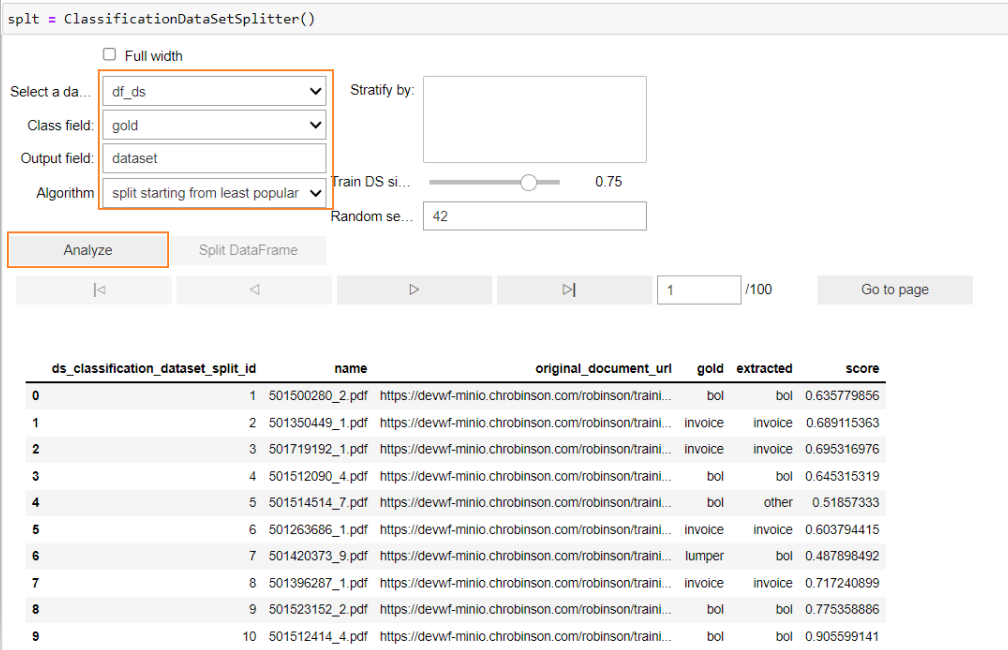This screenshot has height=650, width=1008.
Task: Click the score value 0.635779856
Action: pyautogui.click(x=842, y=396)
